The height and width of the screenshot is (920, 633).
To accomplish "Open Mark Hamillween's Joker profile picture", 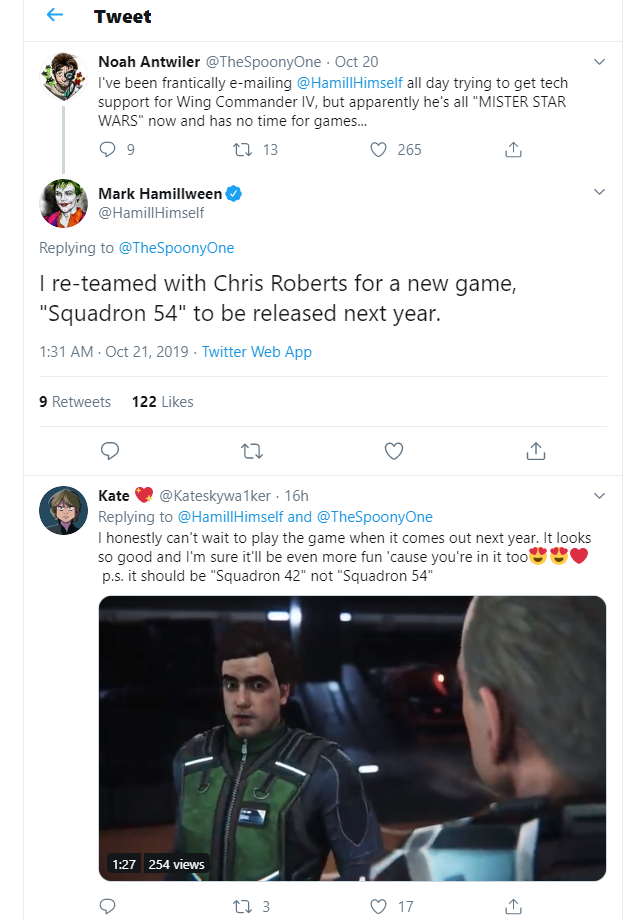I will click(63, 203).
